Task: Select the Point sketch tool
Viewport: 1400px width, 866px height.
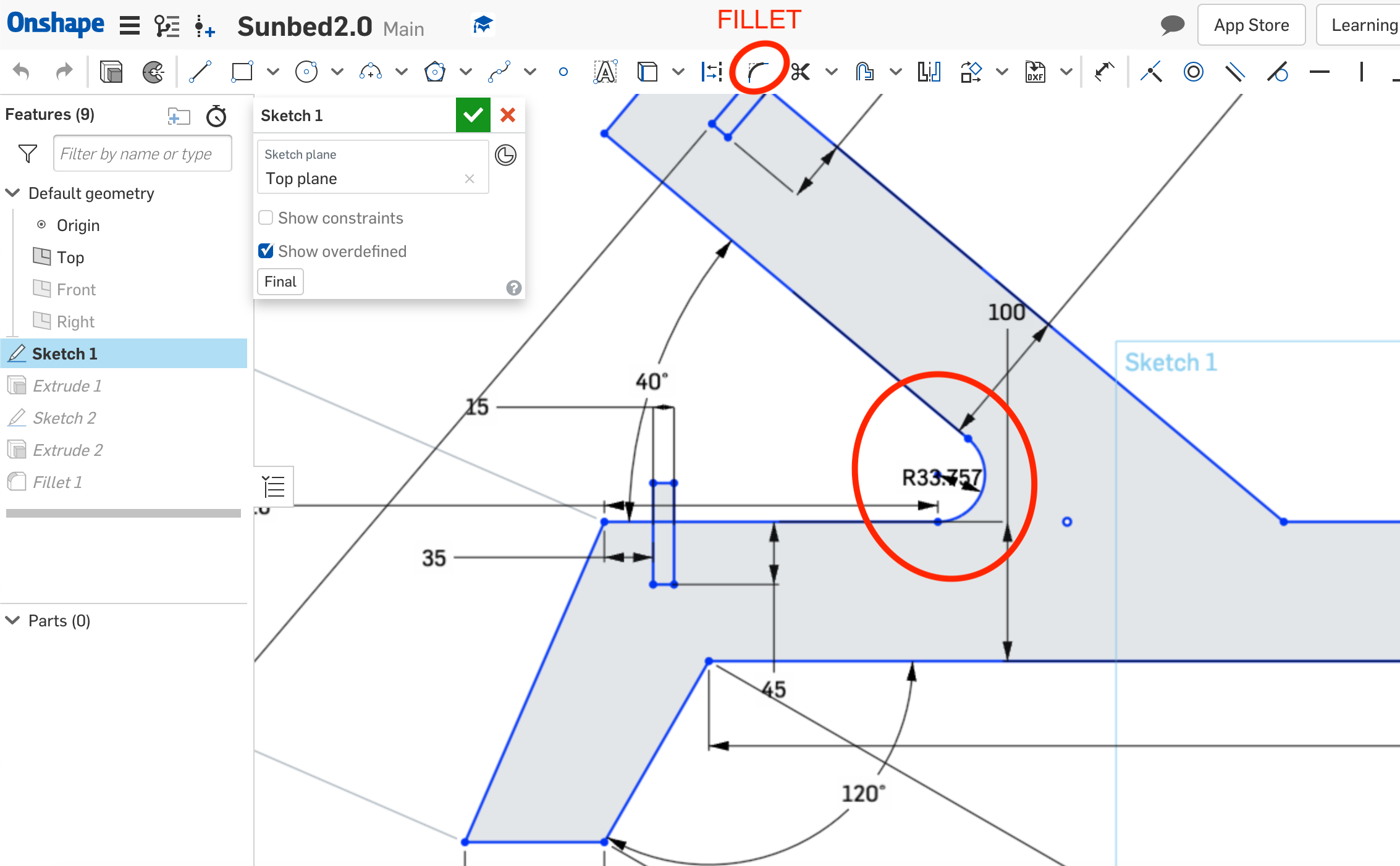Action: pos(563,72)
